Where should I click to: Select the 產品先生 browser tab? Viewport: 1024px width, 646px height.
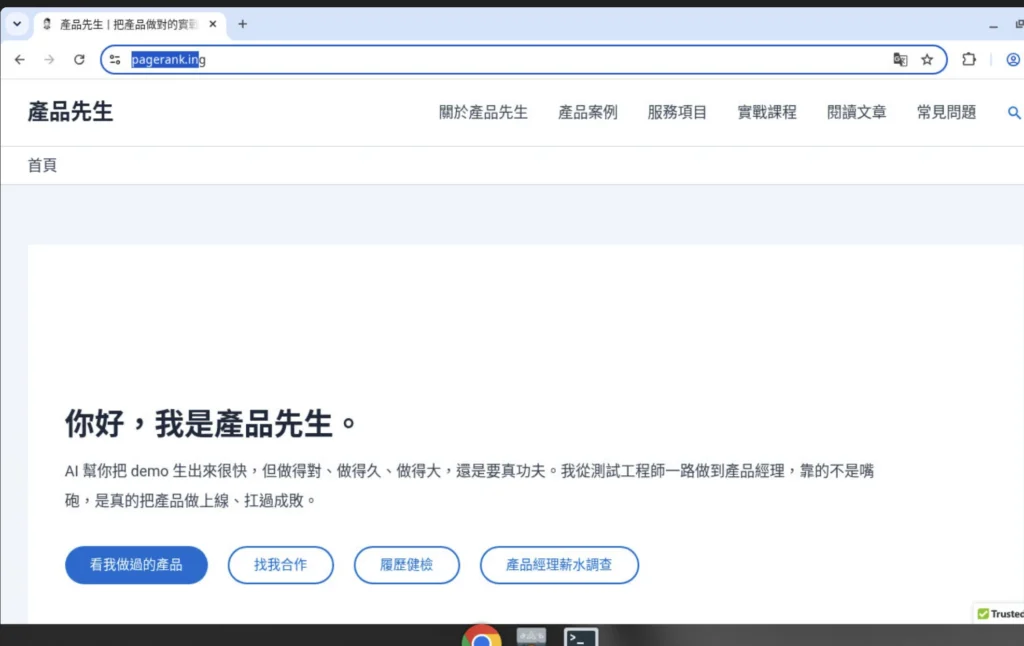pos(129,24)
